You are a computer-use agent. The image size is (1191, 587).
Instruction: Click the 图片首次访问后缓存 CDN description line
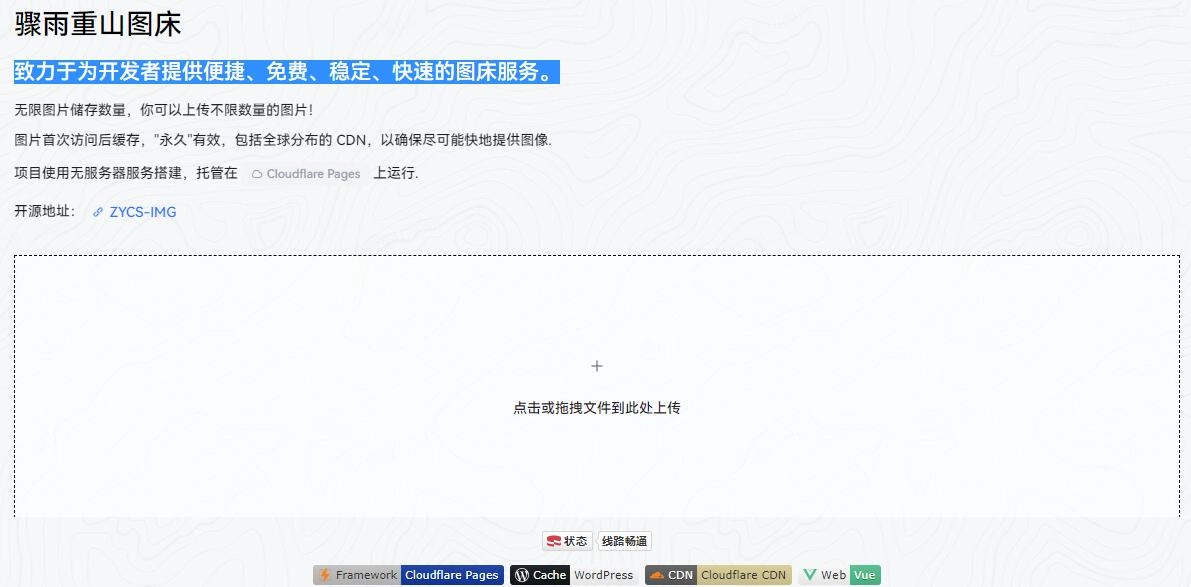pyautogui.click(x=283, y=140)
